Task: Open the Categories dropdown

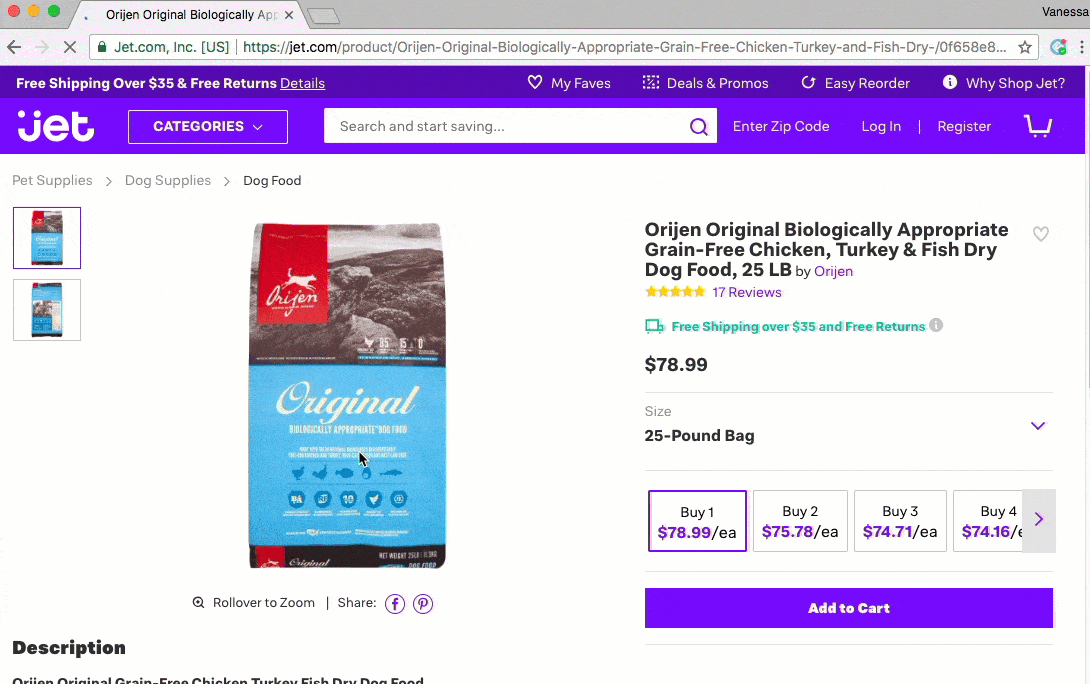Action: tap(208, 127)
